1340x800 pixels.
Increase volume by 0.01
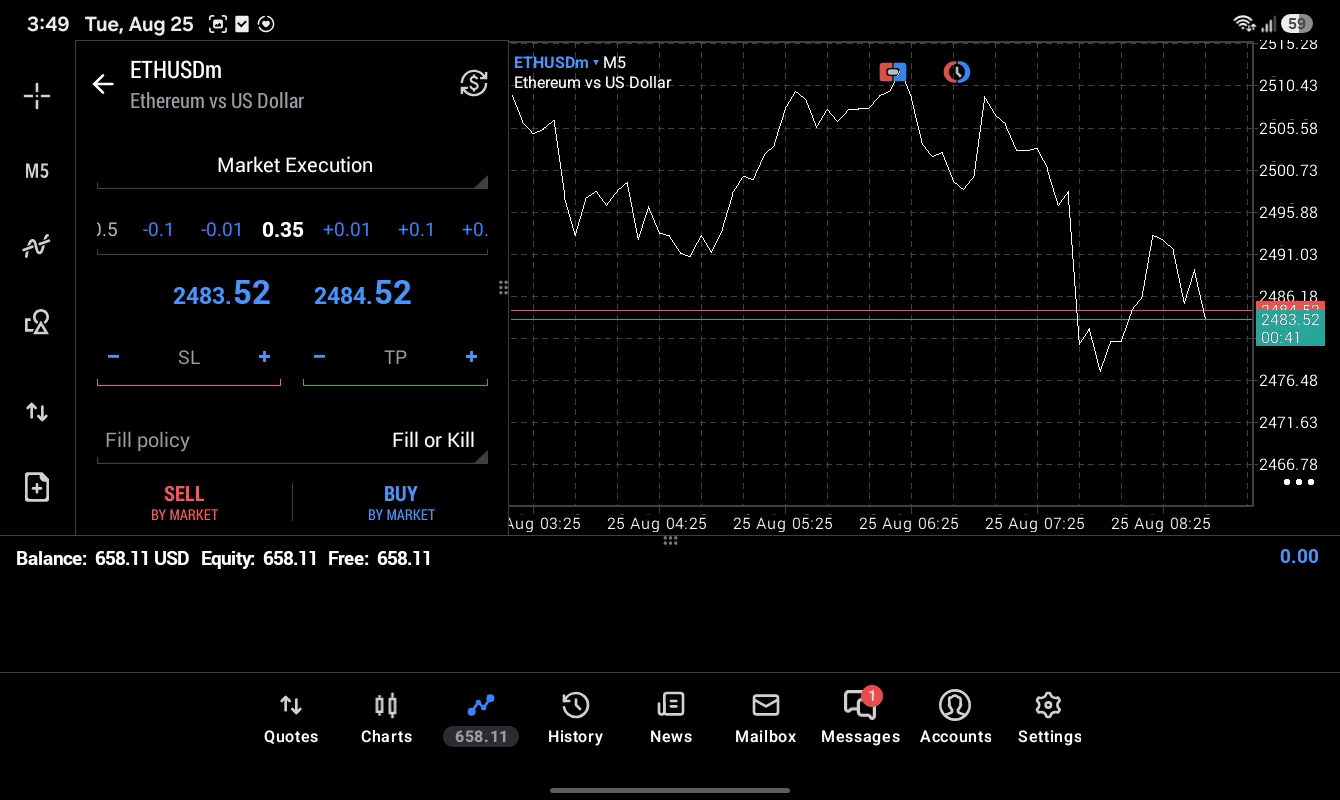(x=346, y=230)
